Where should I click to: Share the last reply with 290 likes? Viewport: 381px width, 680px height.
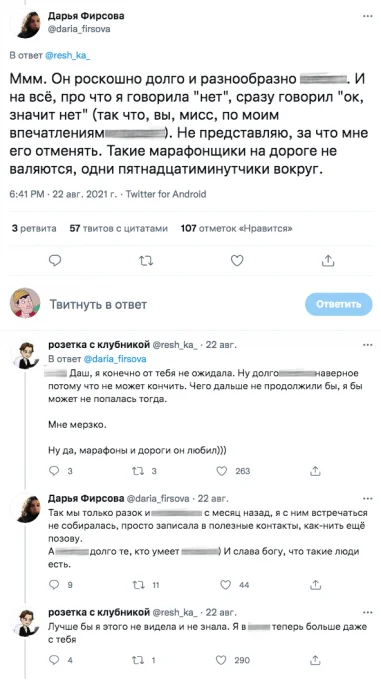pyautogui.click(x=316, y=660)
